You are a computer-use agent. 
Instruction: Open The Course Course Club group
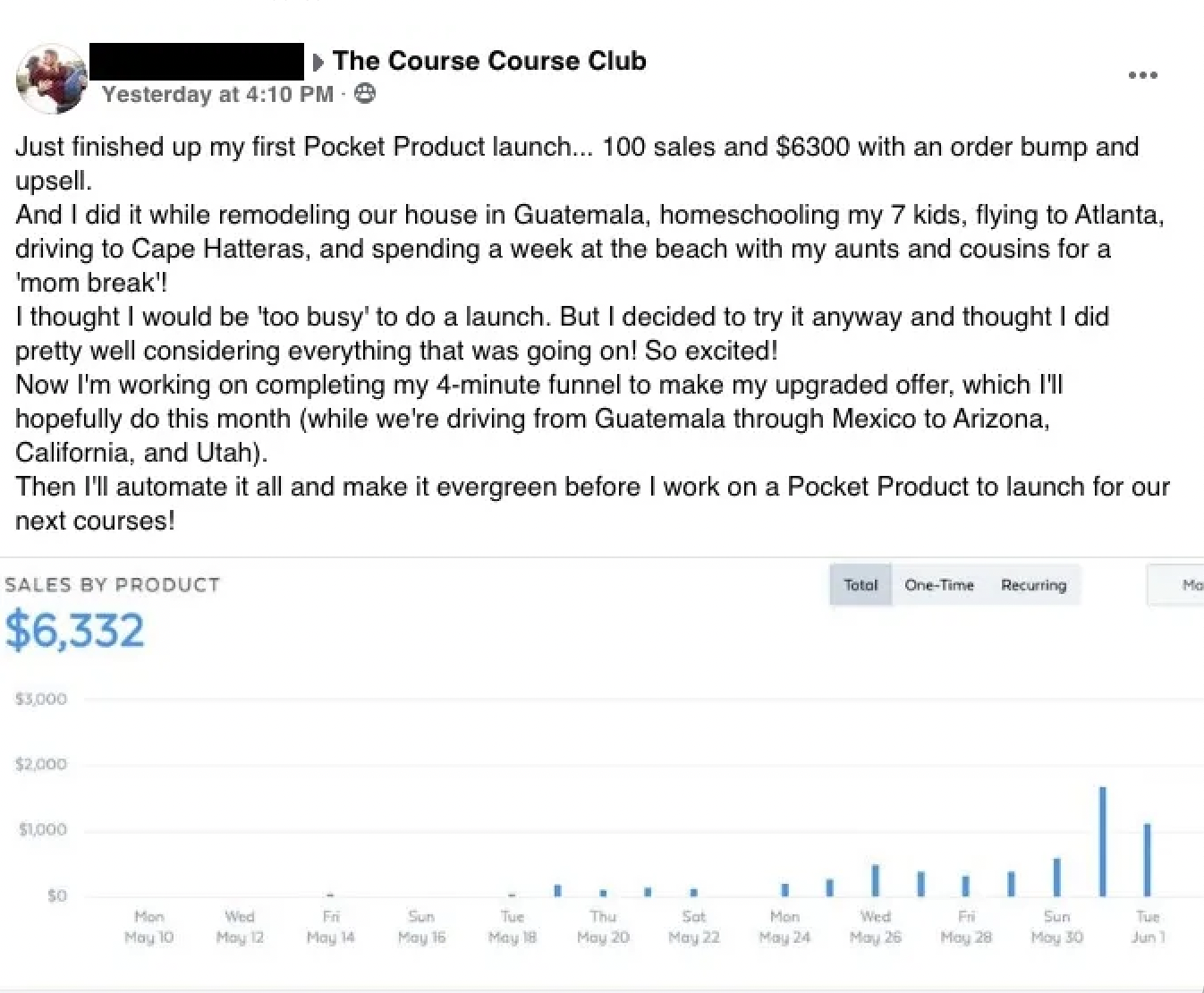pyautogui.click(x=489, y=61)
